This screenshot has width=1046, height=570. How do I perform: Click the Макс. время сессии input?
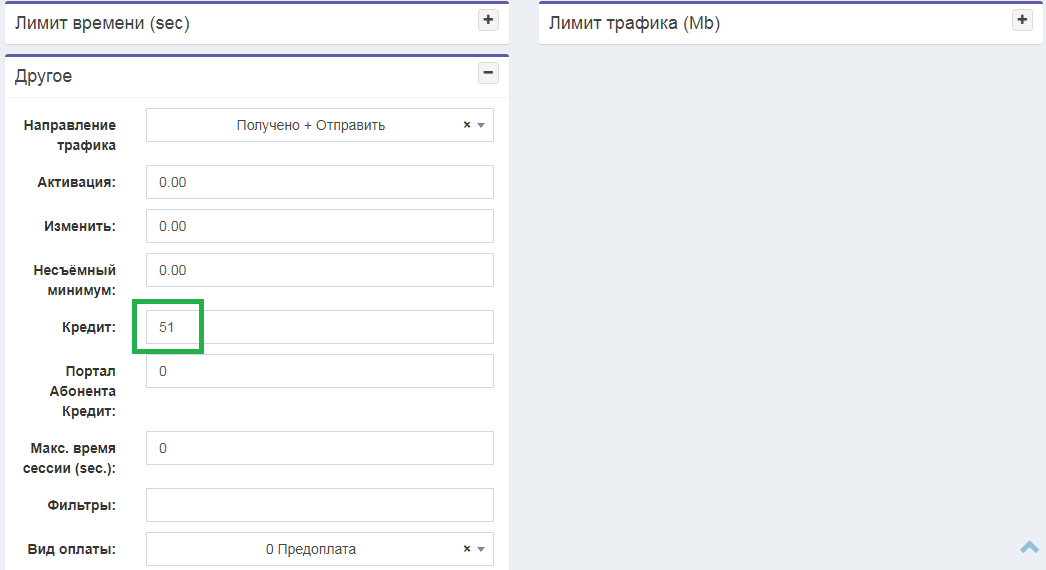point(320,448)
